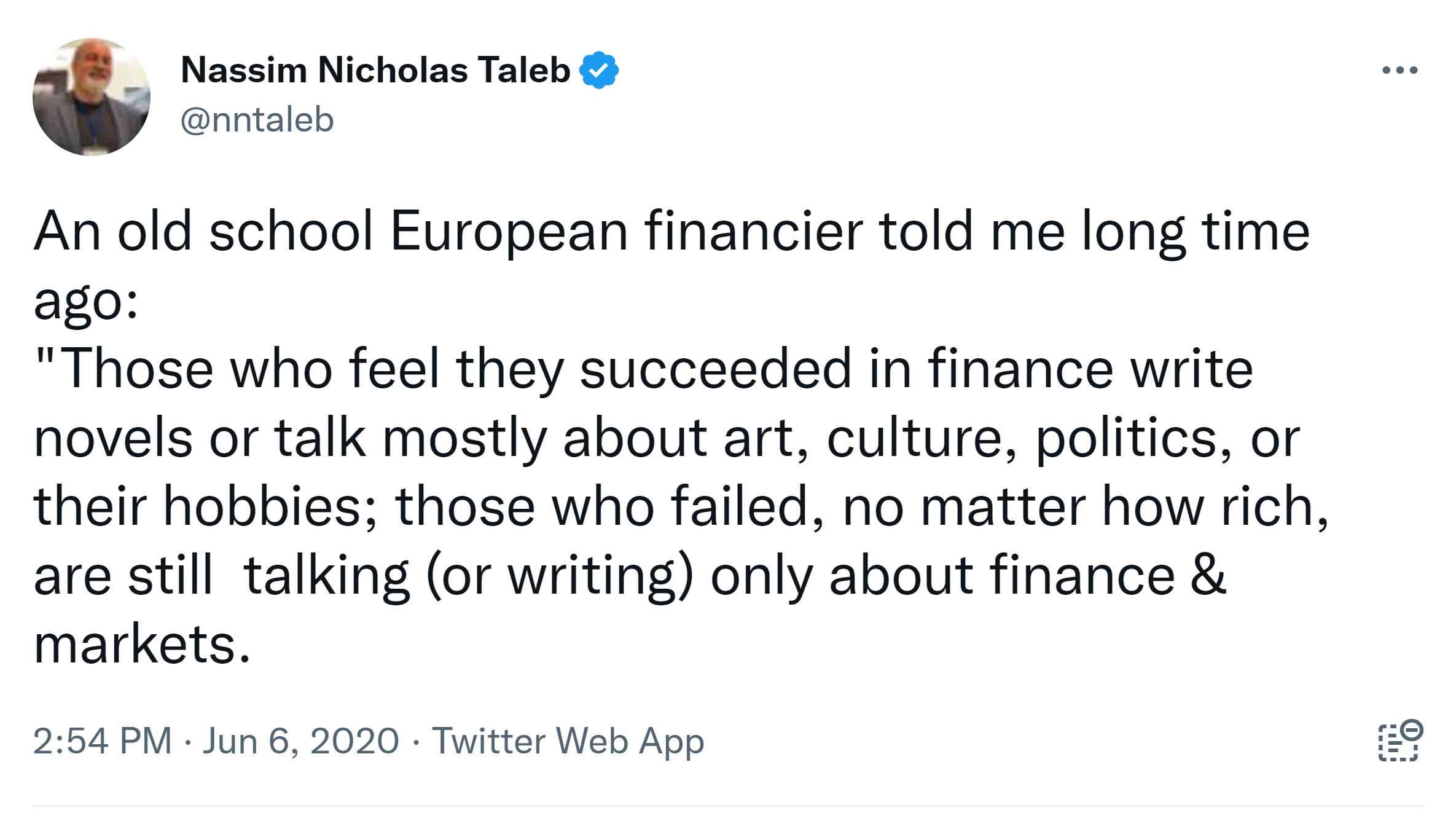Click the phrase "(or writing)" in the tweet
Image resolution: width=1456 pixels, height=829 pixels.
[x=559, y=576]
